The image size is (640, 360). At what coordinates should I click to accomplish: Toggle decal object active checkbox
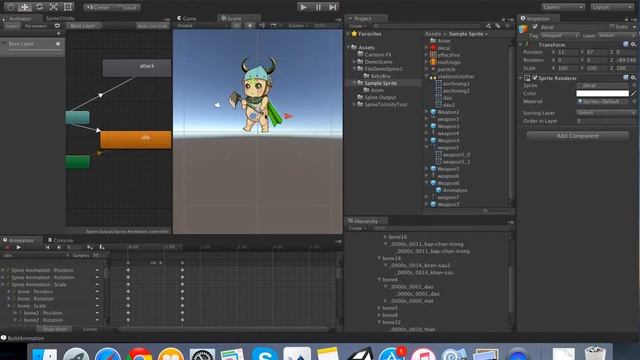tap(535, 27)
